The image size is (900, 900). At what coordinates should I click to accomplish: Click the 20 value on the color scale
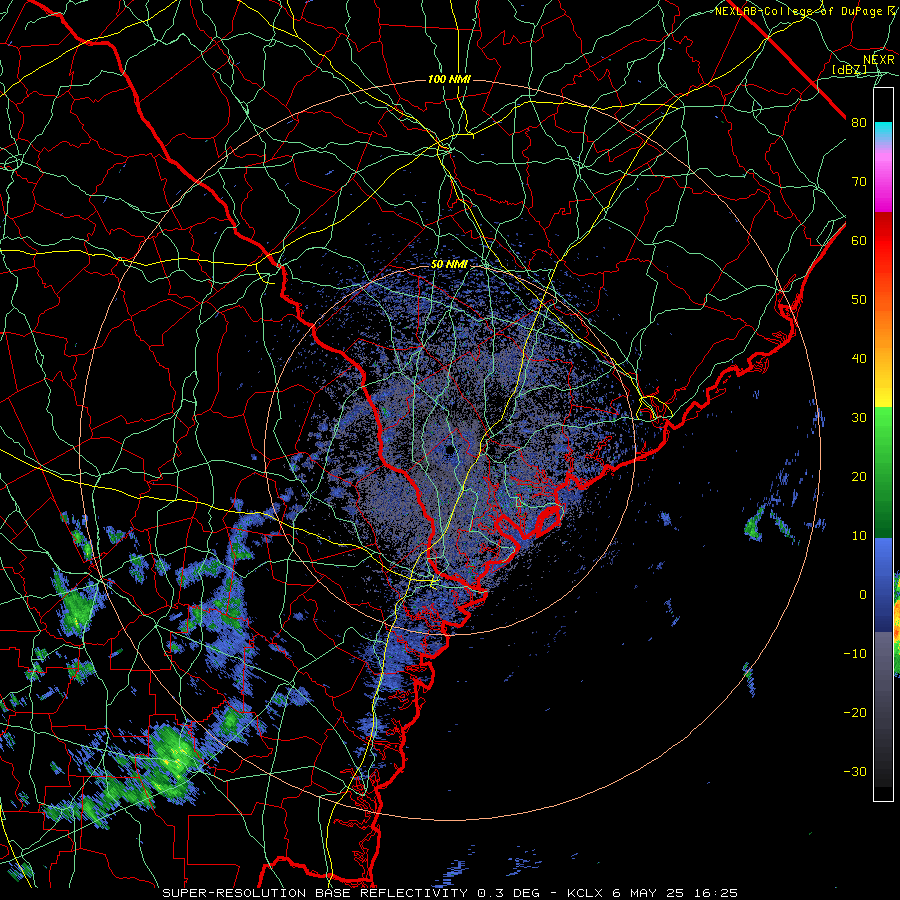[x=859, y=477]
